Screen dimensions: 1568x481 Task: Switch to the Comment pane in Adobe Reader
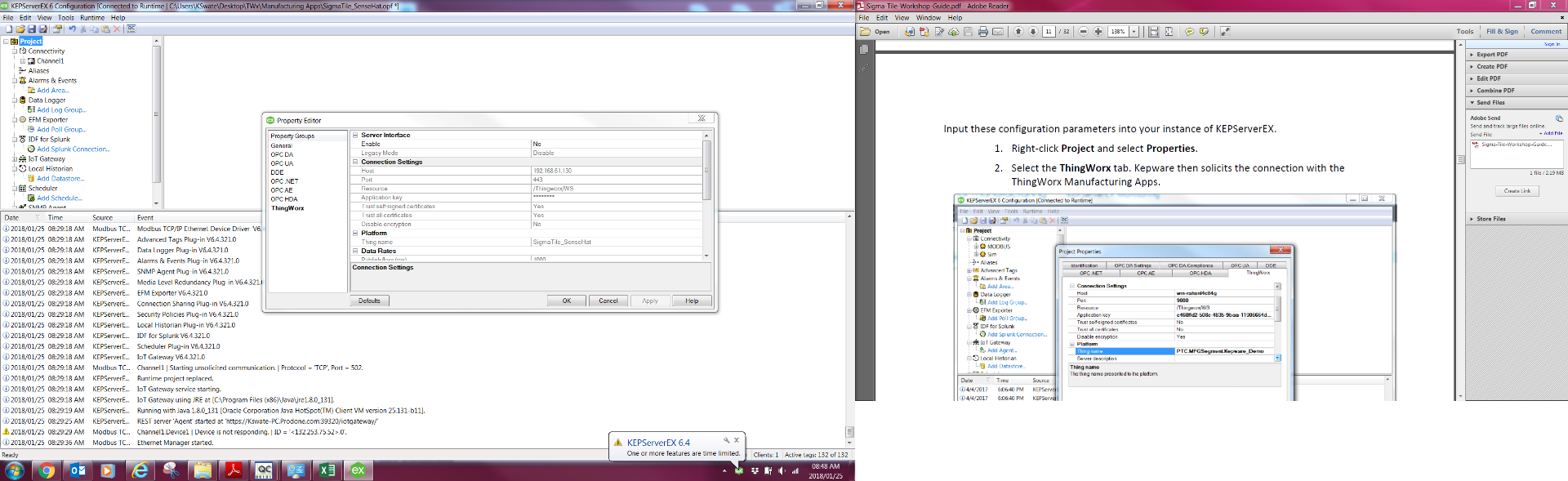1546,32
